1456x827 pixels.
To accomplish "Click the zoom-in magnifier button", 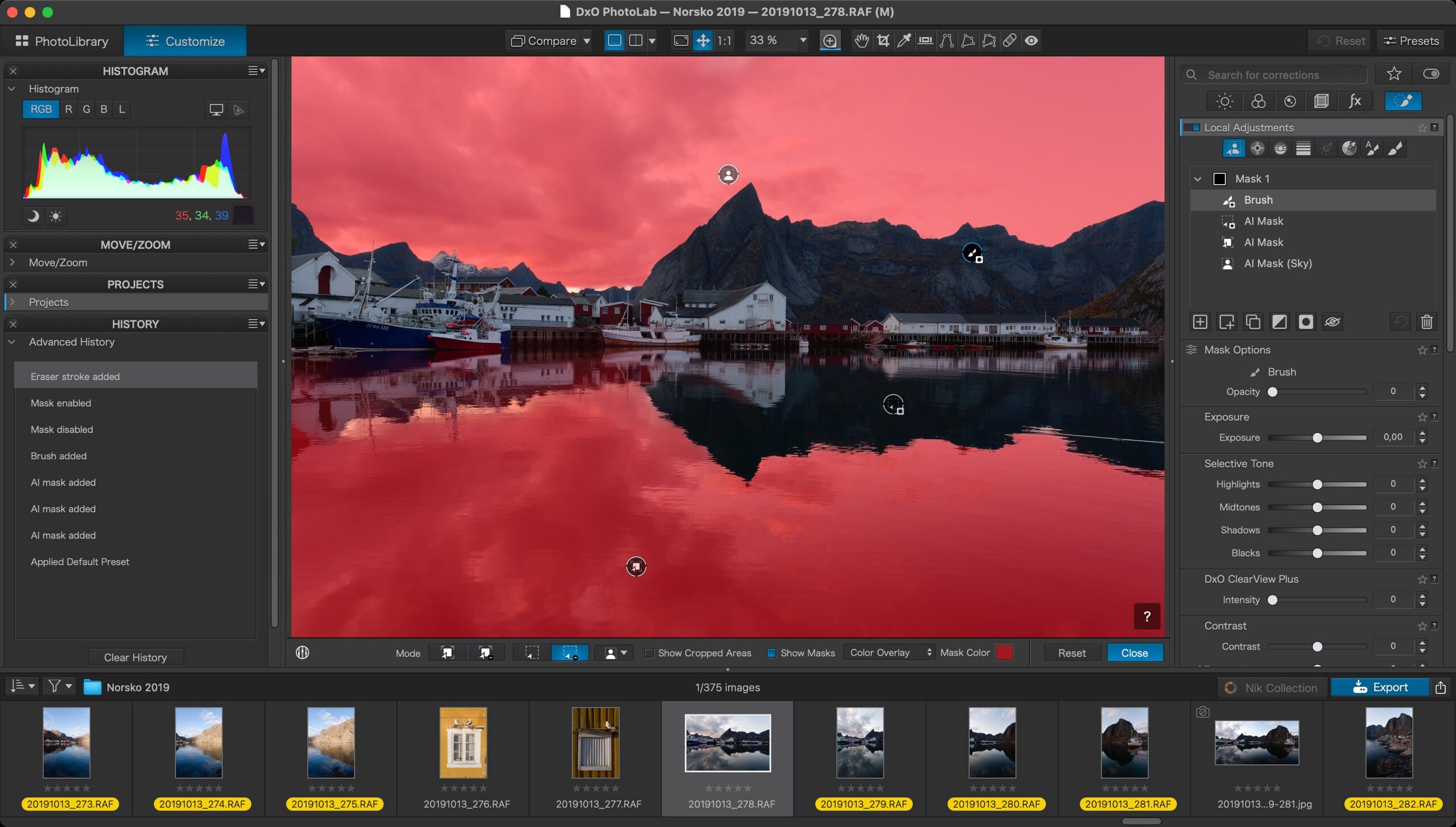I will tap(830, 40).
